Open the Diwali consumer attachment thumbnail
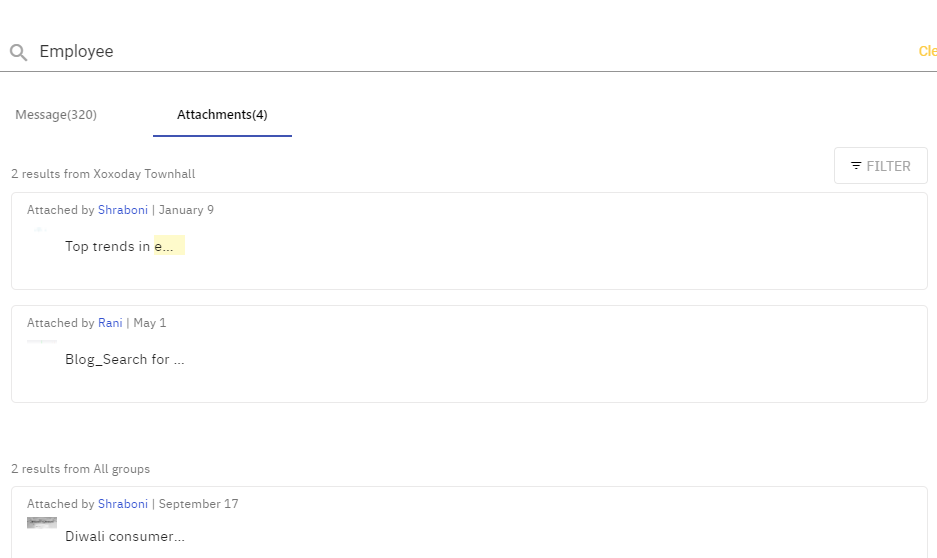 [42, 523]
